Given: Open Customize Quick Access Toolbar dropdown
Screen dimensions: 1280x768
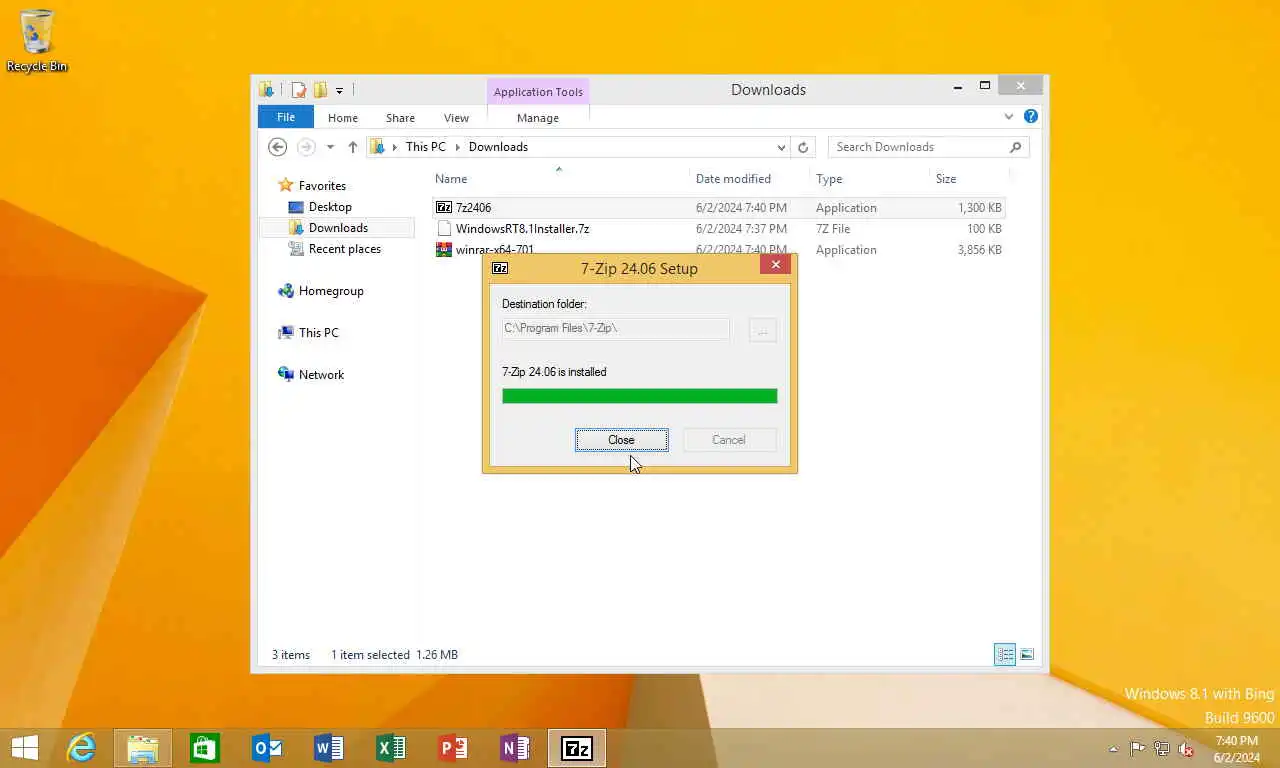Looking at the screenshot, I should click(x=339, y=91).
